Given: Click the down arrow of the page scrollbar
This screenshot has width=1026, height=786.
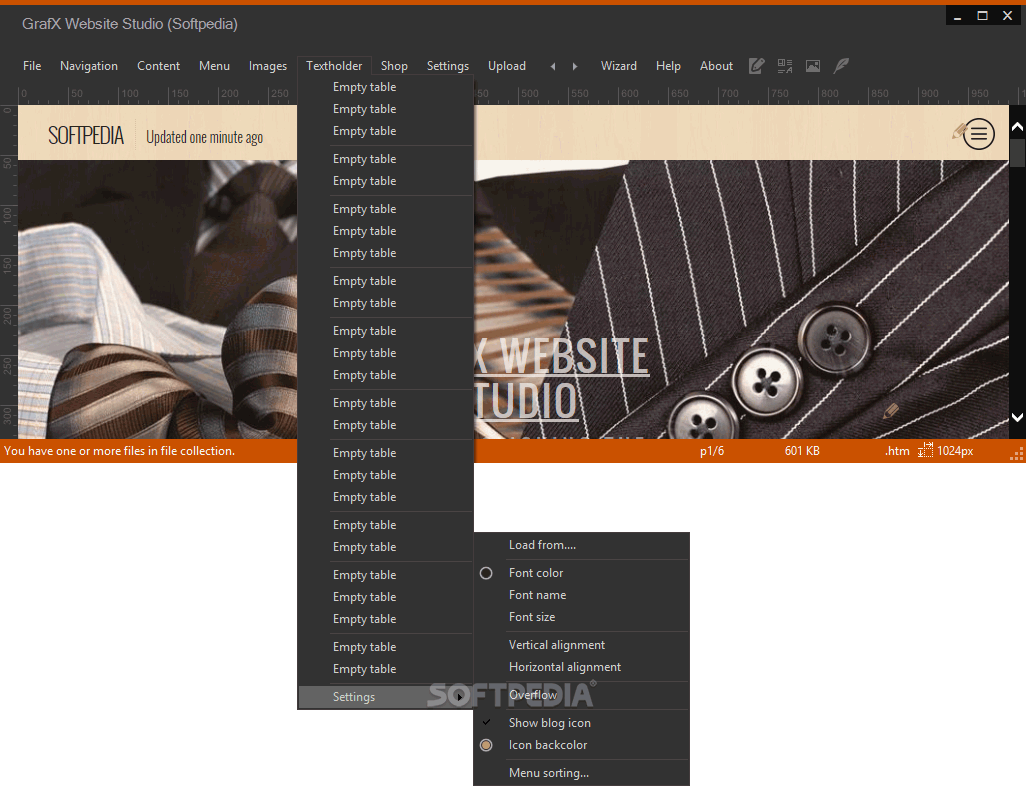Looking at the screenshot, I should pyautogui.click(x=1017, y=417).
